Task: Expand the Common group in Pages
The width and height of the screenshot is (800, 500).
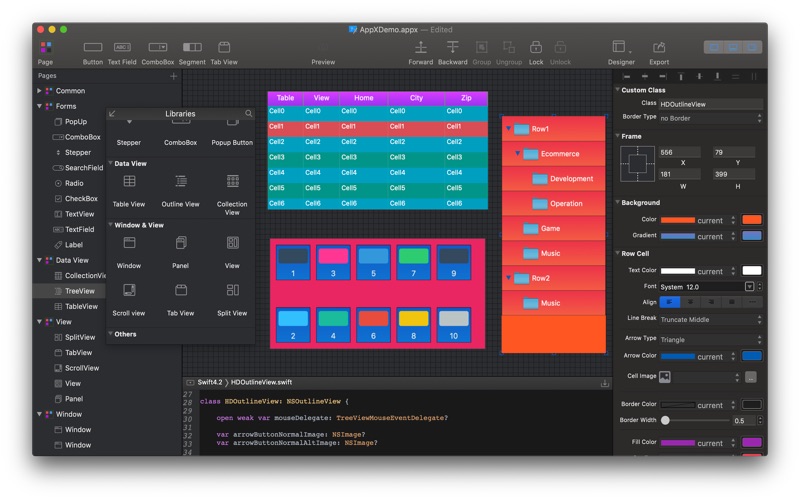Action: (x=39, y=91)
